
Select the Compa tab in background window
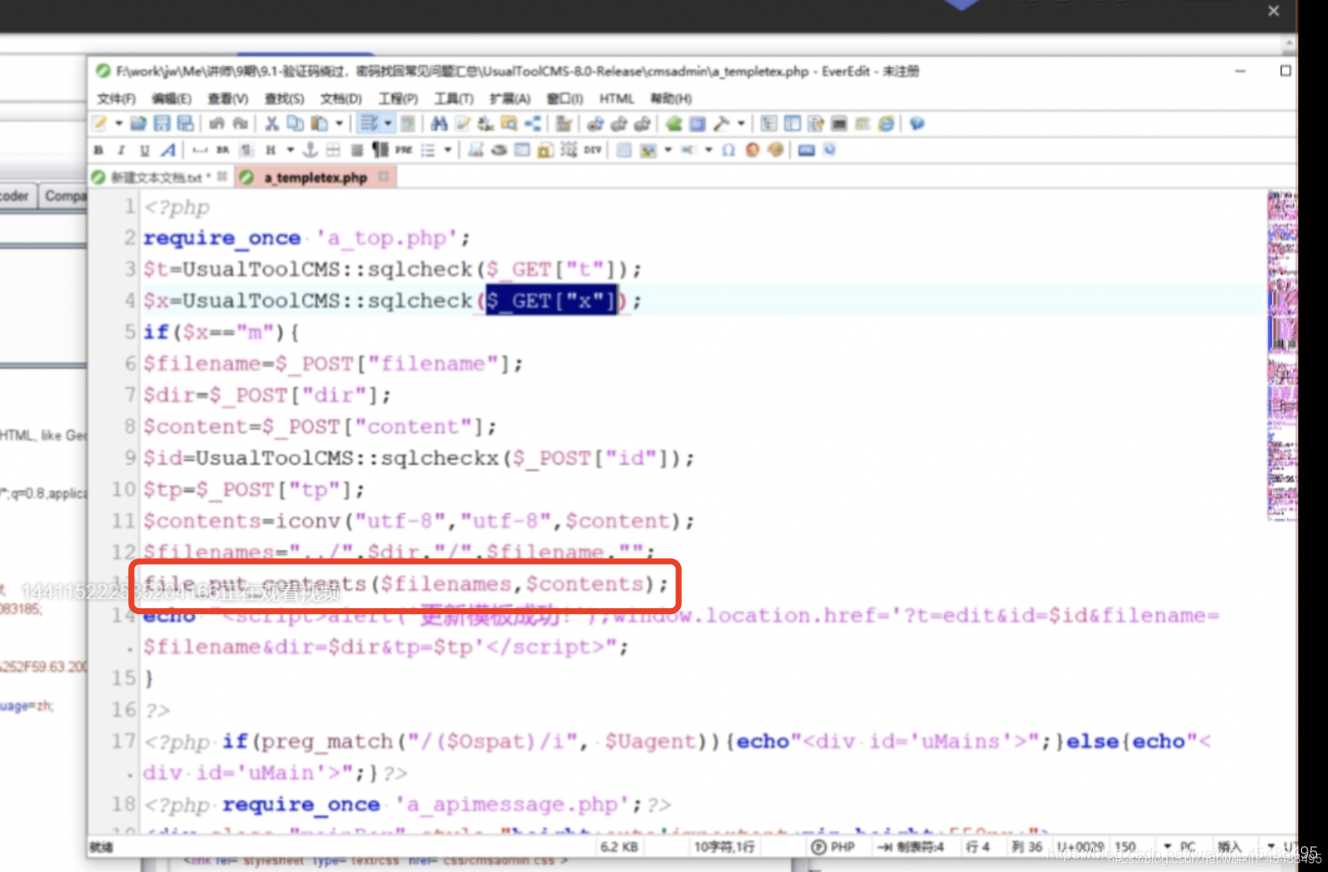(x=66, y=196)
